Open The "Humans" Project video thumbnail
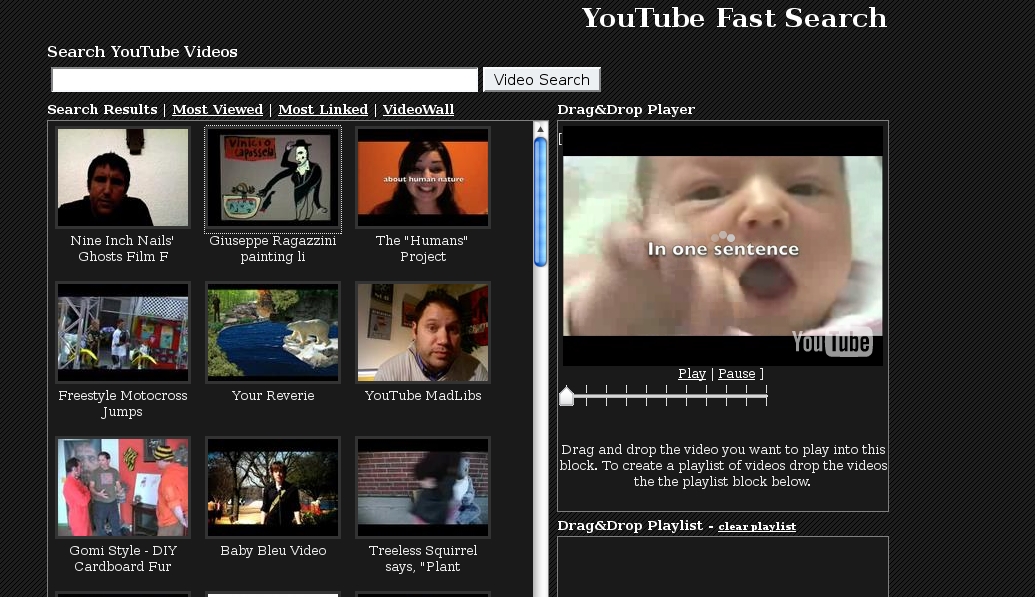Viewport: 1035px width, 597px height. (x=423, y=177)
